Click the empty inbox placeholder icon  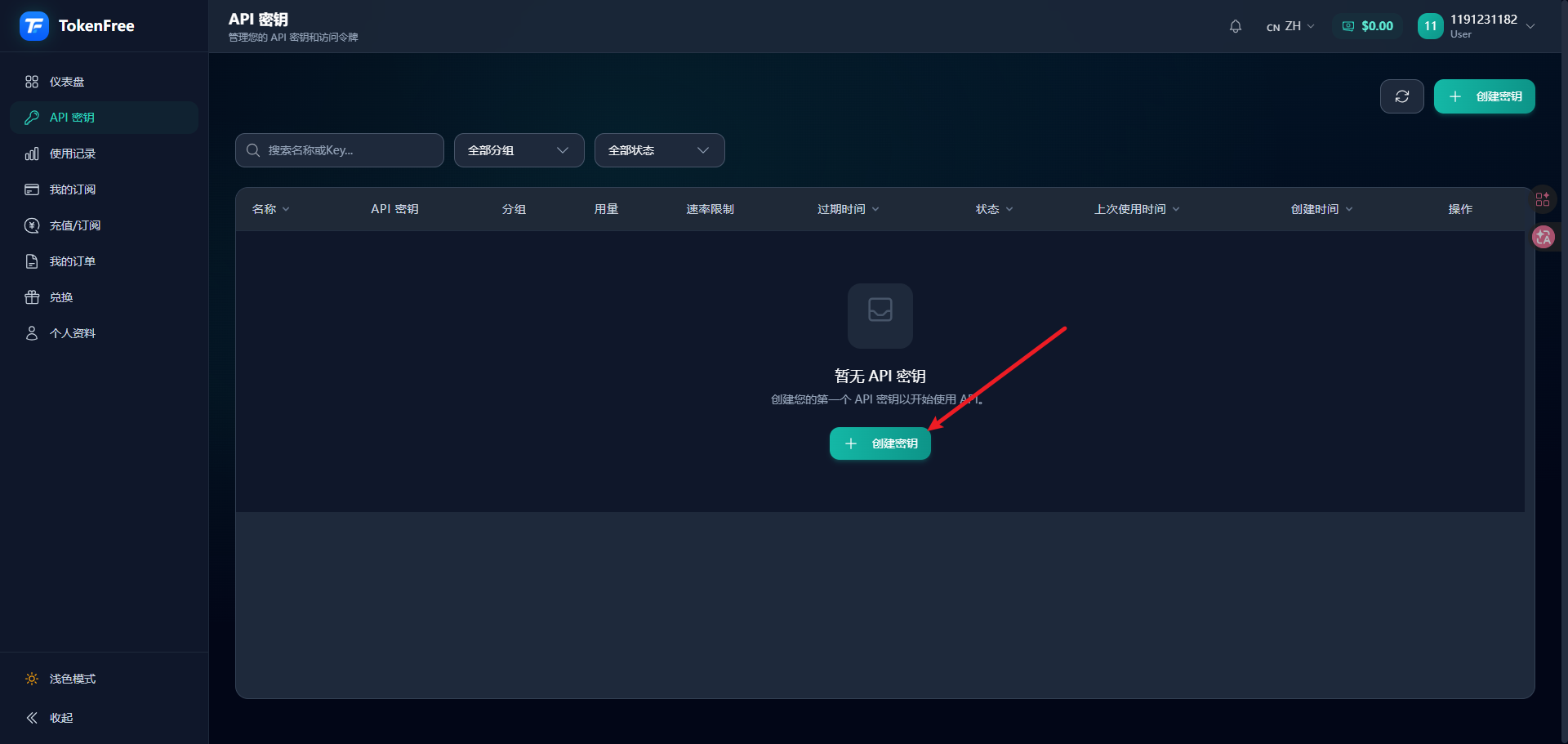tap(880, 315)
